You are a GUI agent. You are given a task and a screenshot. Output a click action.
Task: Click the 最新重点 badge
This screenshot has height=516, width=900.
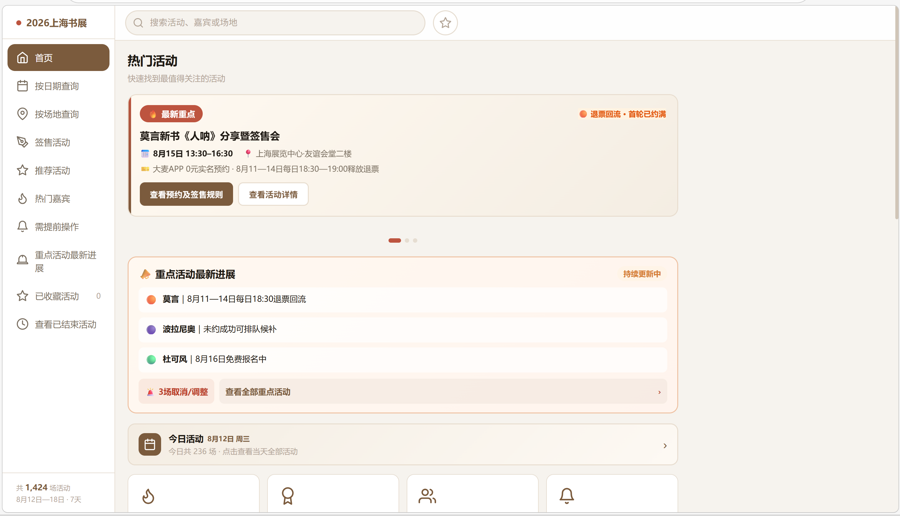pos(171,114)
